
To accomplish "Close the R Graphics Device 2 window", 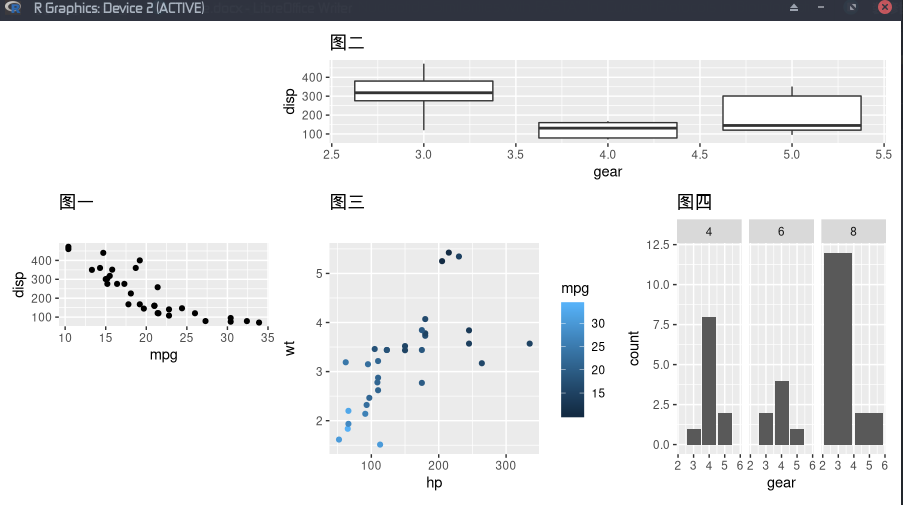I will (x=885, y=7).
